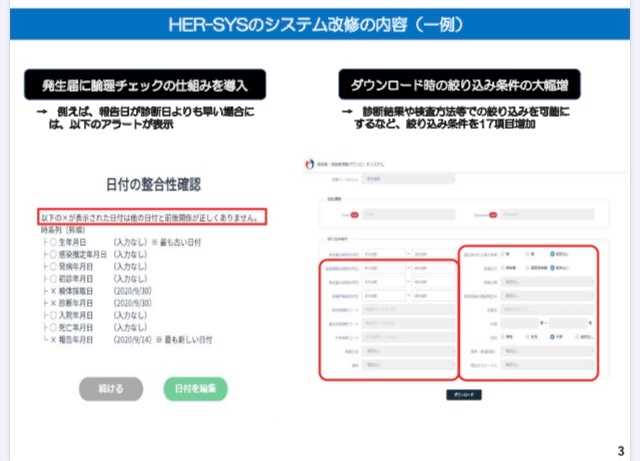
Task: Click the slide page number 3
Action: coord(621,451)
